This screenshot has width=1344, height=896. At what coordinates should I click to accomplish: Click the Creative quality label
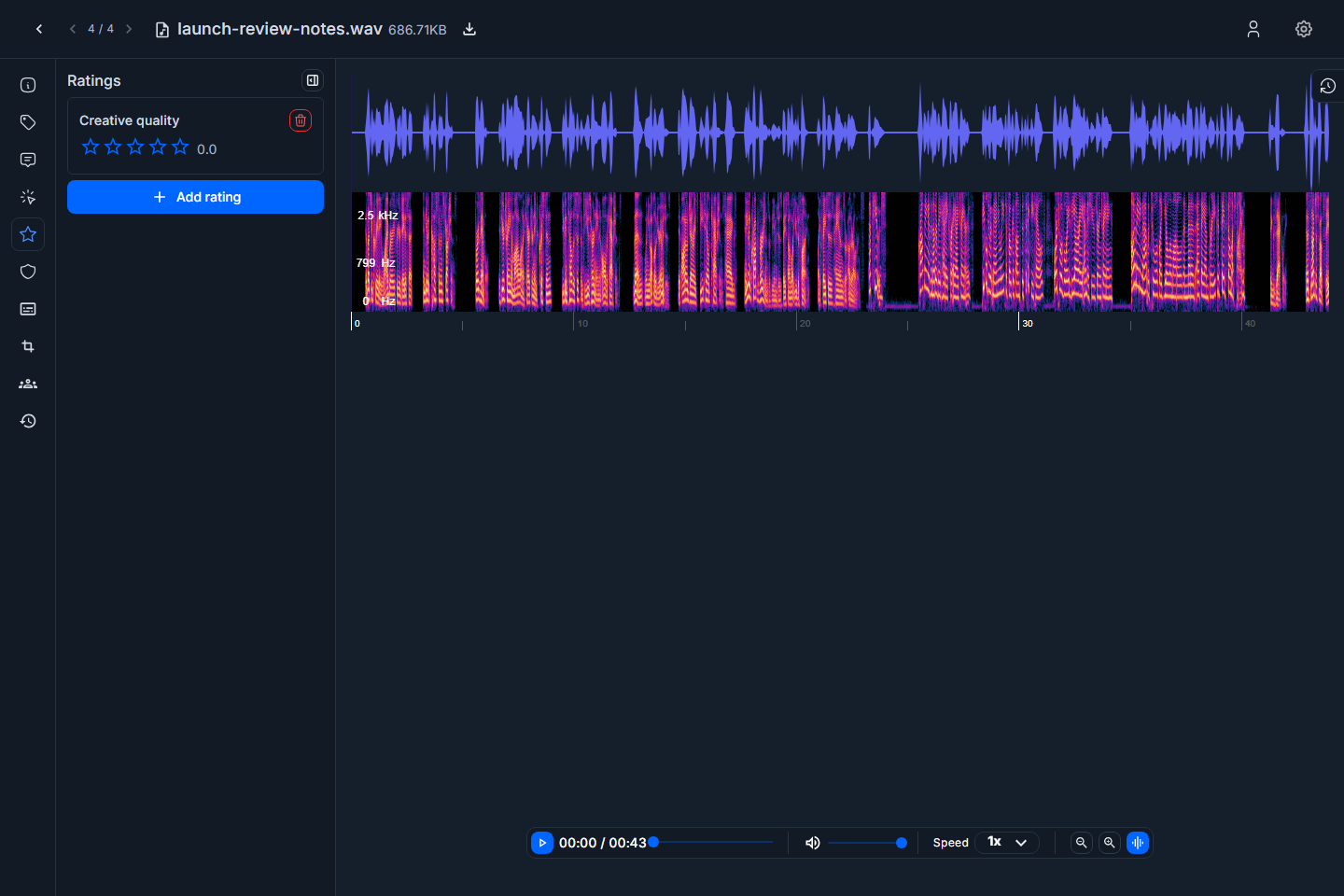click(129, 120)
